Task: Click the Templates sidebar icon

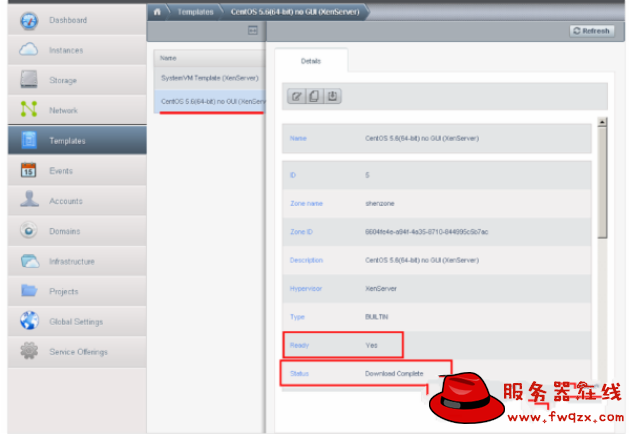Action: [29, 140]
